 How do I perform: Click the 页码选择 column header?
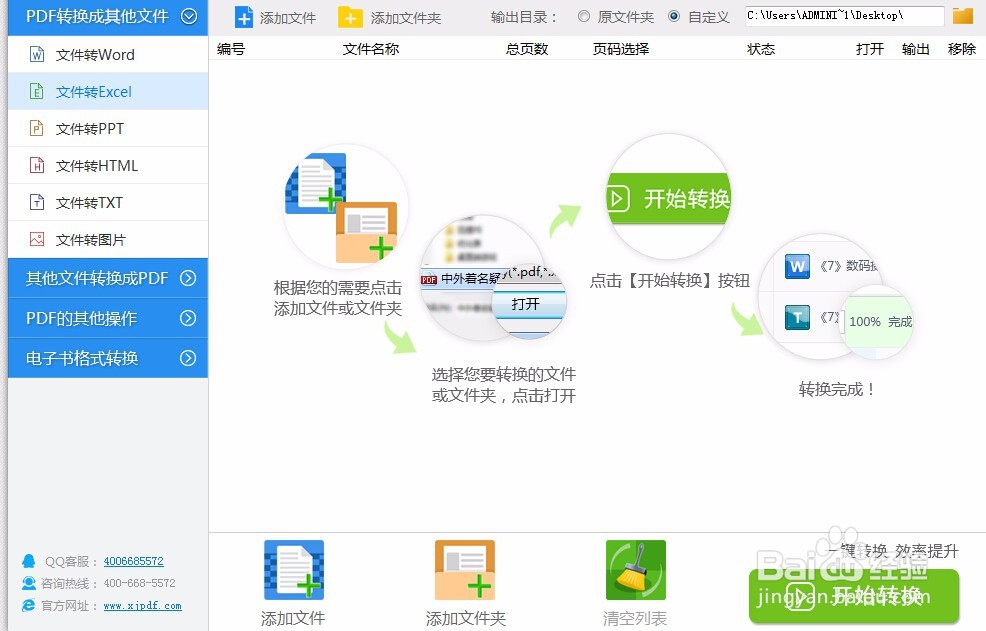pos(621,49)
